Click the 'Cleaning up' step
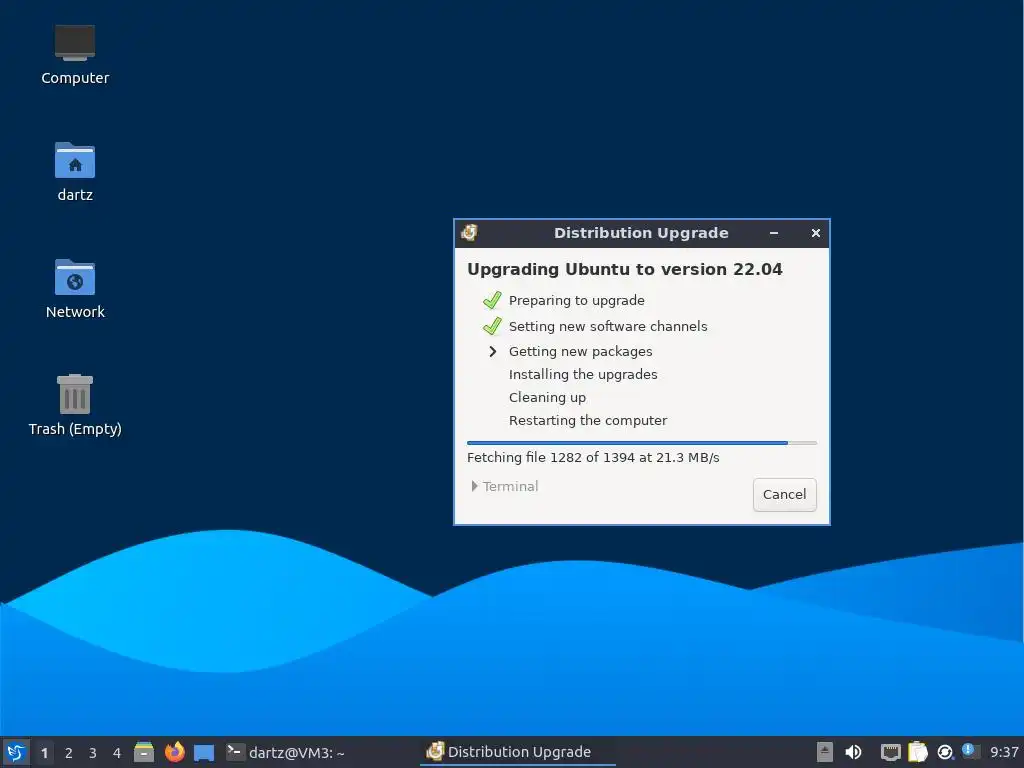The height and width of the screenshot is (768, 1024). (547, 397)
